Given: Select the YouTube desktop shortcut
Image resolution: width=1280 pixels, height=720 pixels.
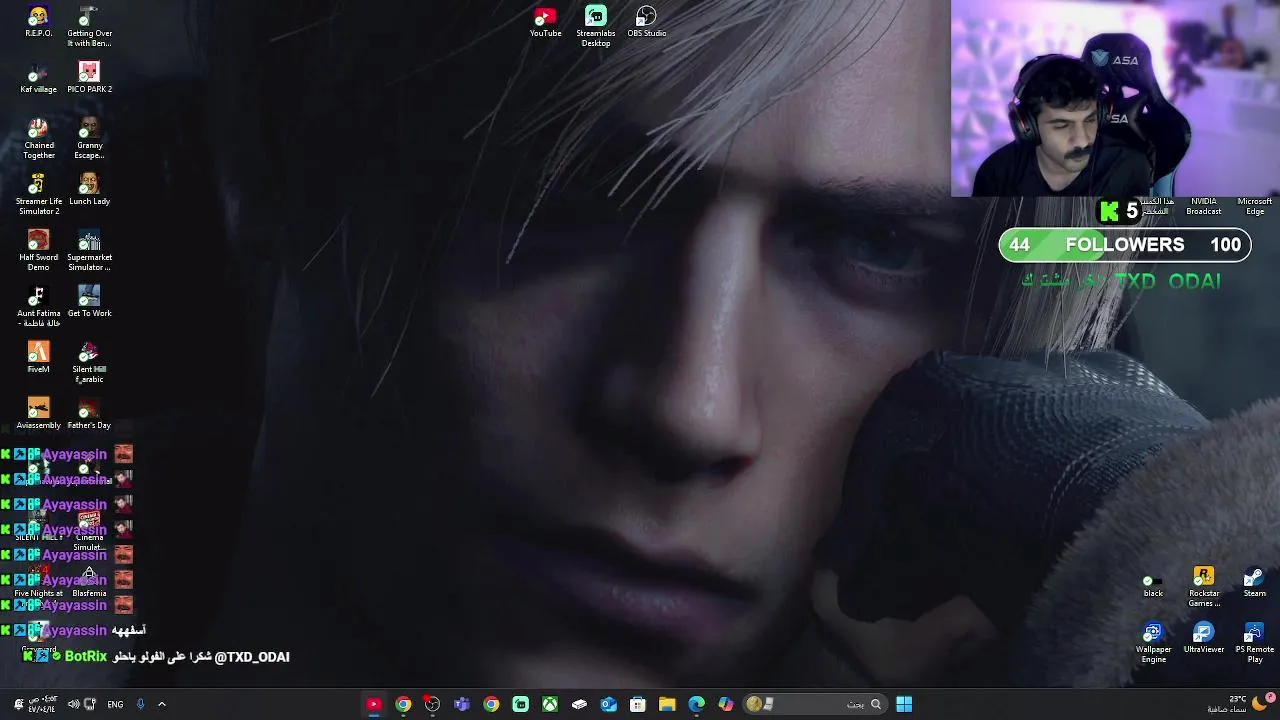Looking at the screenshot, I should [x=545, y=22].
